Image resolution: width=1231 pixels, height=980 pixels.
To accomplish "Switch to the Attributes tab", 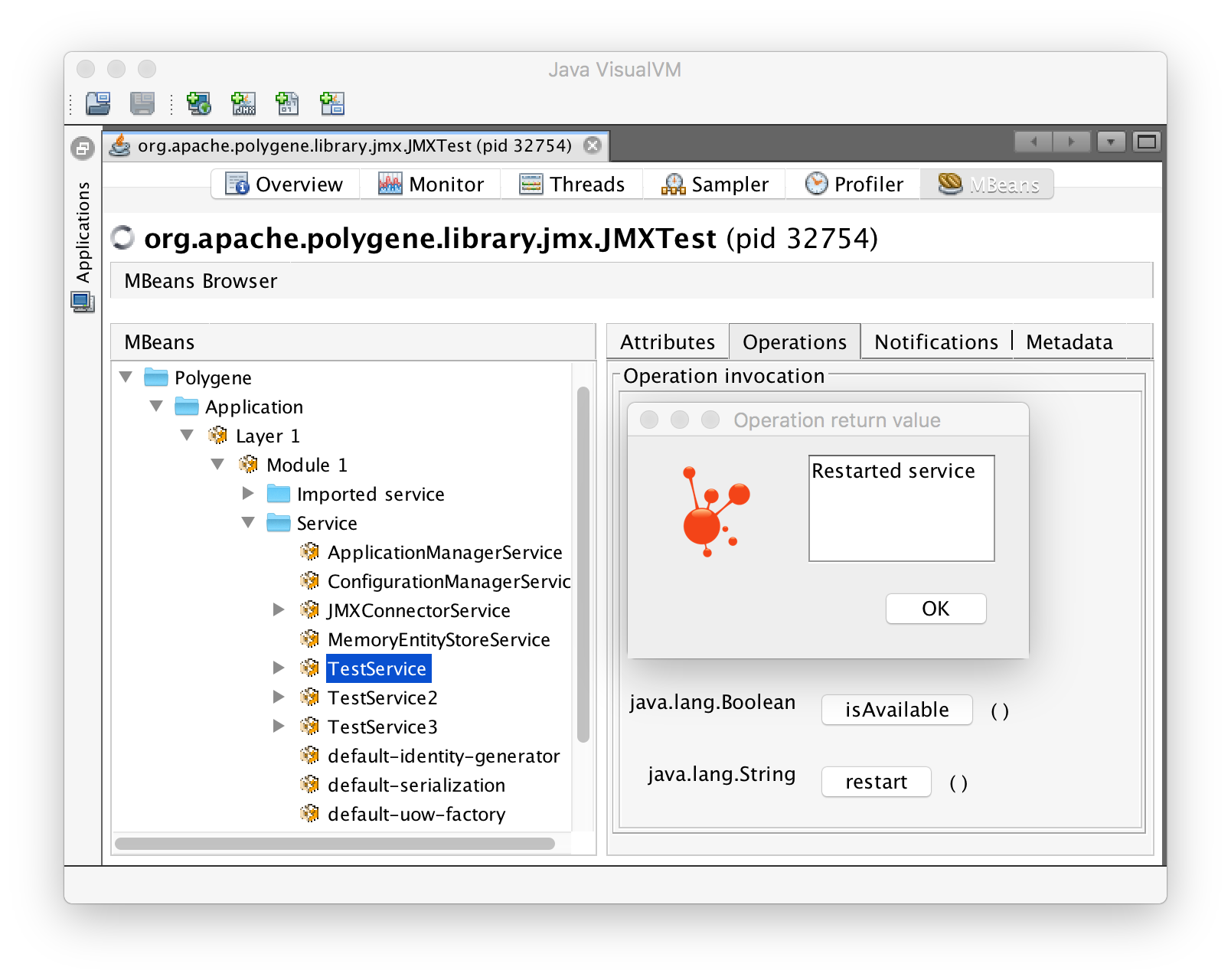I will click(667, 342).
